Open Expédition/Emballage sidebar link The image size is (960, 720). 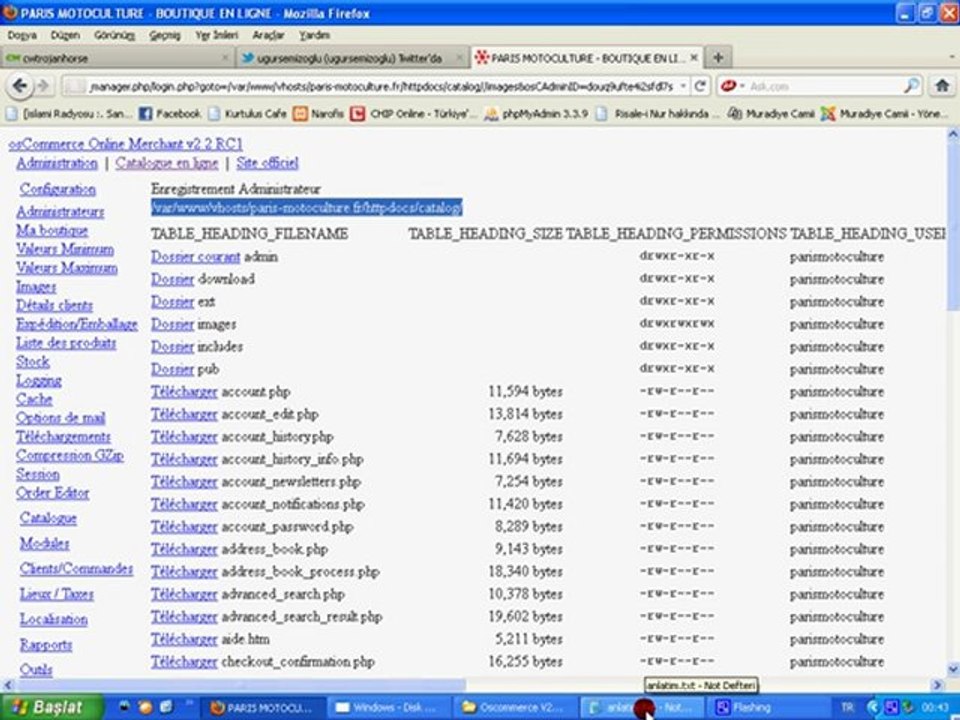coord(77,324)
